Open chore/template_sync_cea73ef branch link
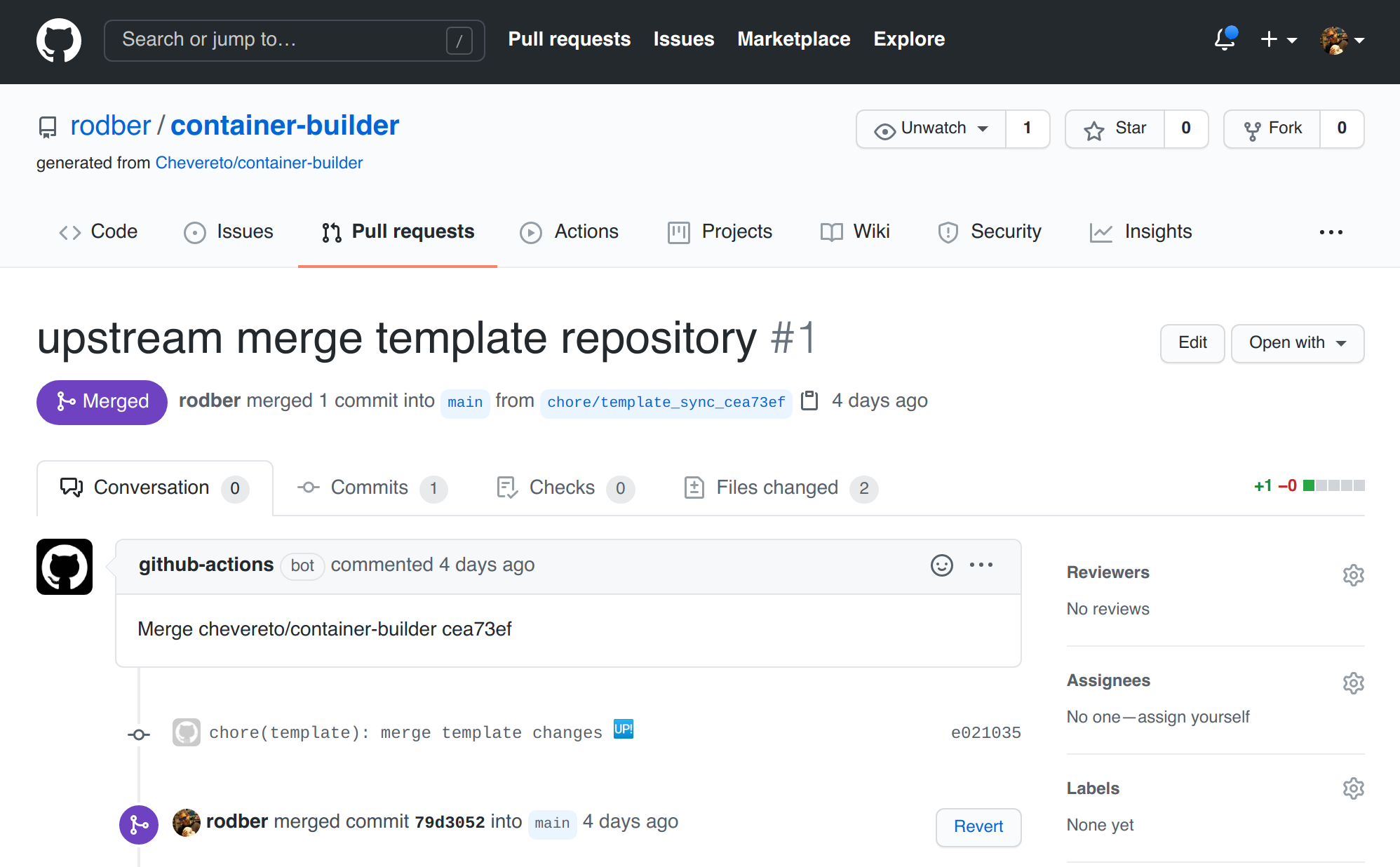1400x867 pixels. 666,403
